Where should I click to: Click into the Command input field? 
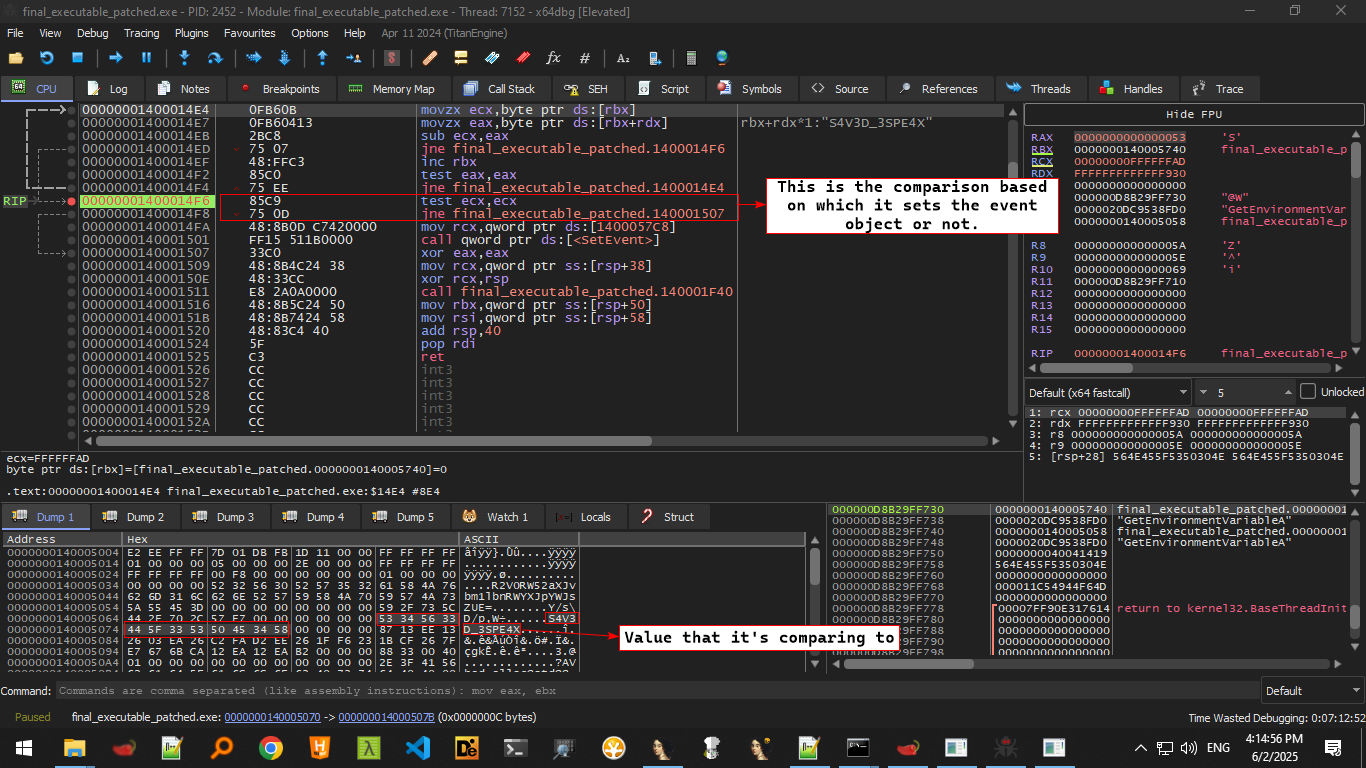click(650, 691)
